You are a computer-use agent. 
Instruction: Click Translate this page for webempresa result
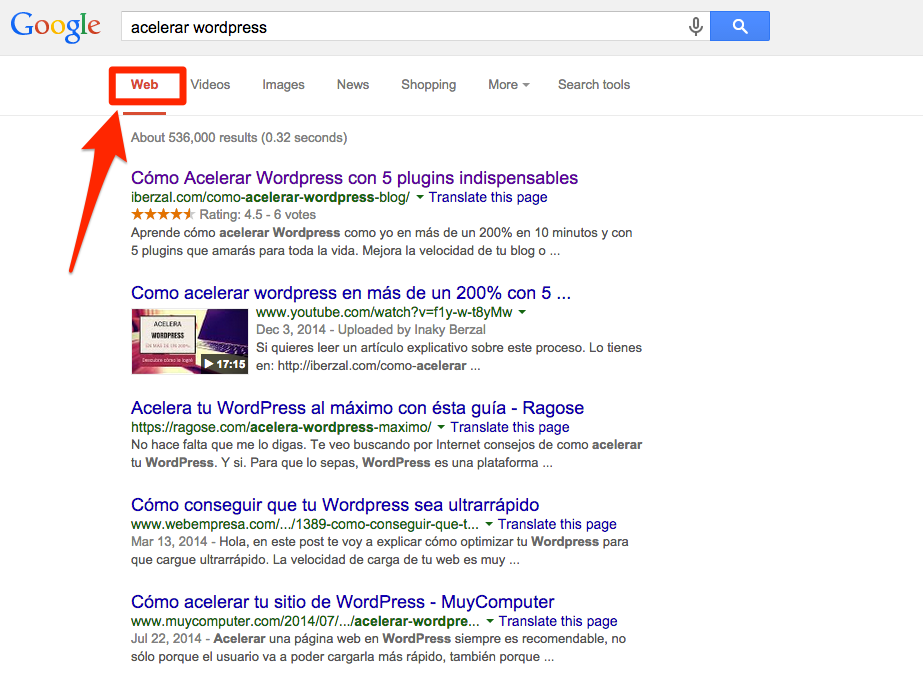click(x=557, y=524)
